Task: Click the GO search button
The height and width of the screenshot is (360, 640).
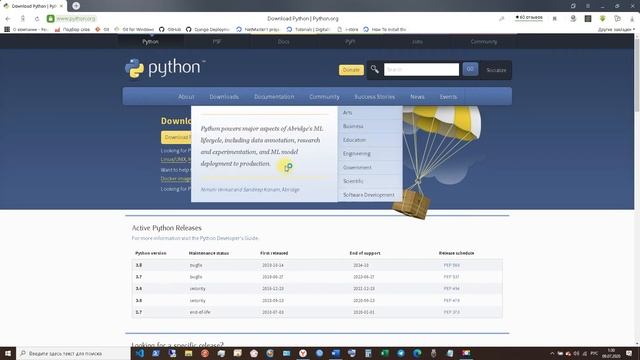Action: coord(470,69)
